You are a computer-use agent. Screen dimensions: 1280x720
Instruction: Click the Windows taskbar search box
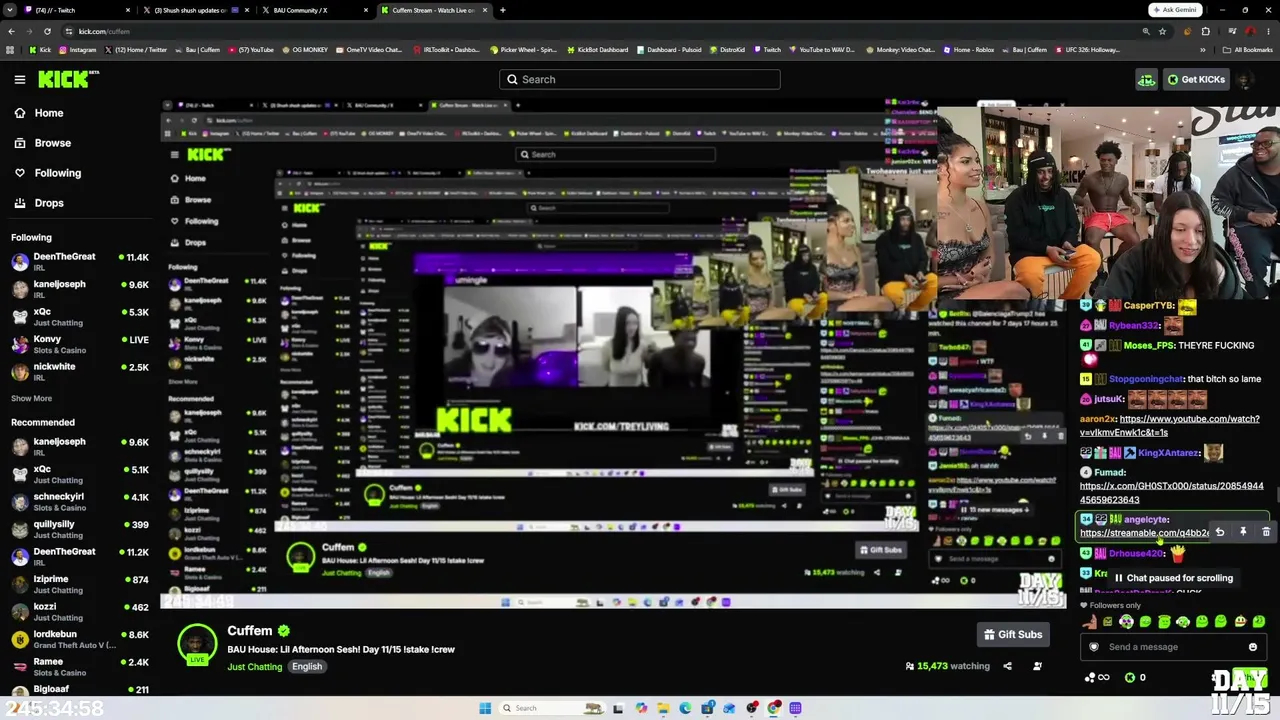pos(550,708)
